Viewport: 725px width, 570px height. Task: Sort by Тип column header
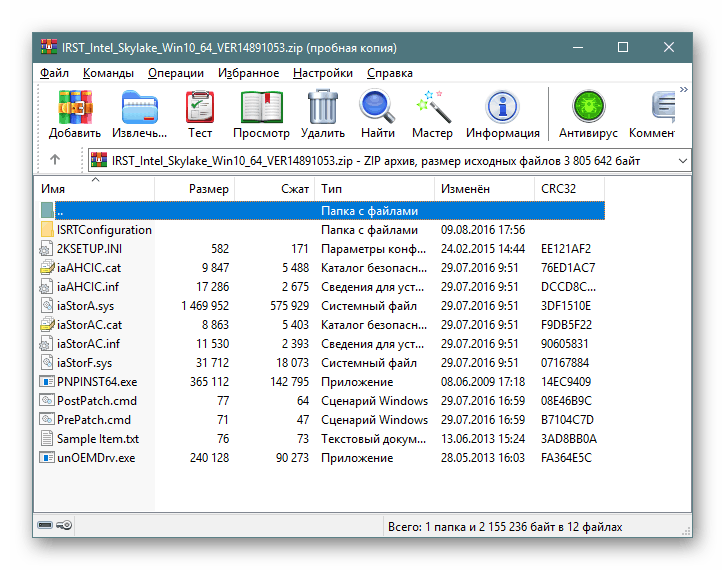pos(375,189)
